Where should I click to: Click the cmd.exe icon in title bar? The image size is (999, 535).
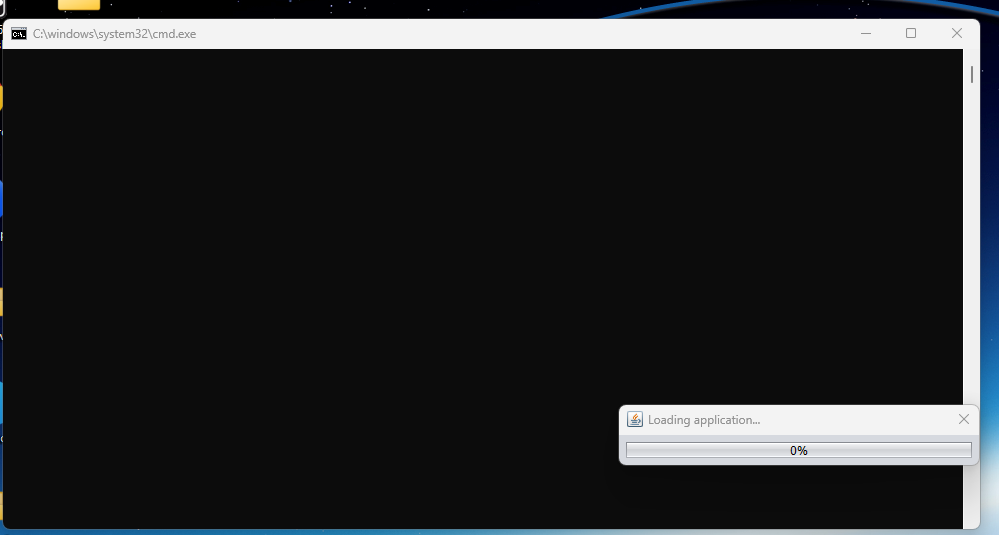19,34
